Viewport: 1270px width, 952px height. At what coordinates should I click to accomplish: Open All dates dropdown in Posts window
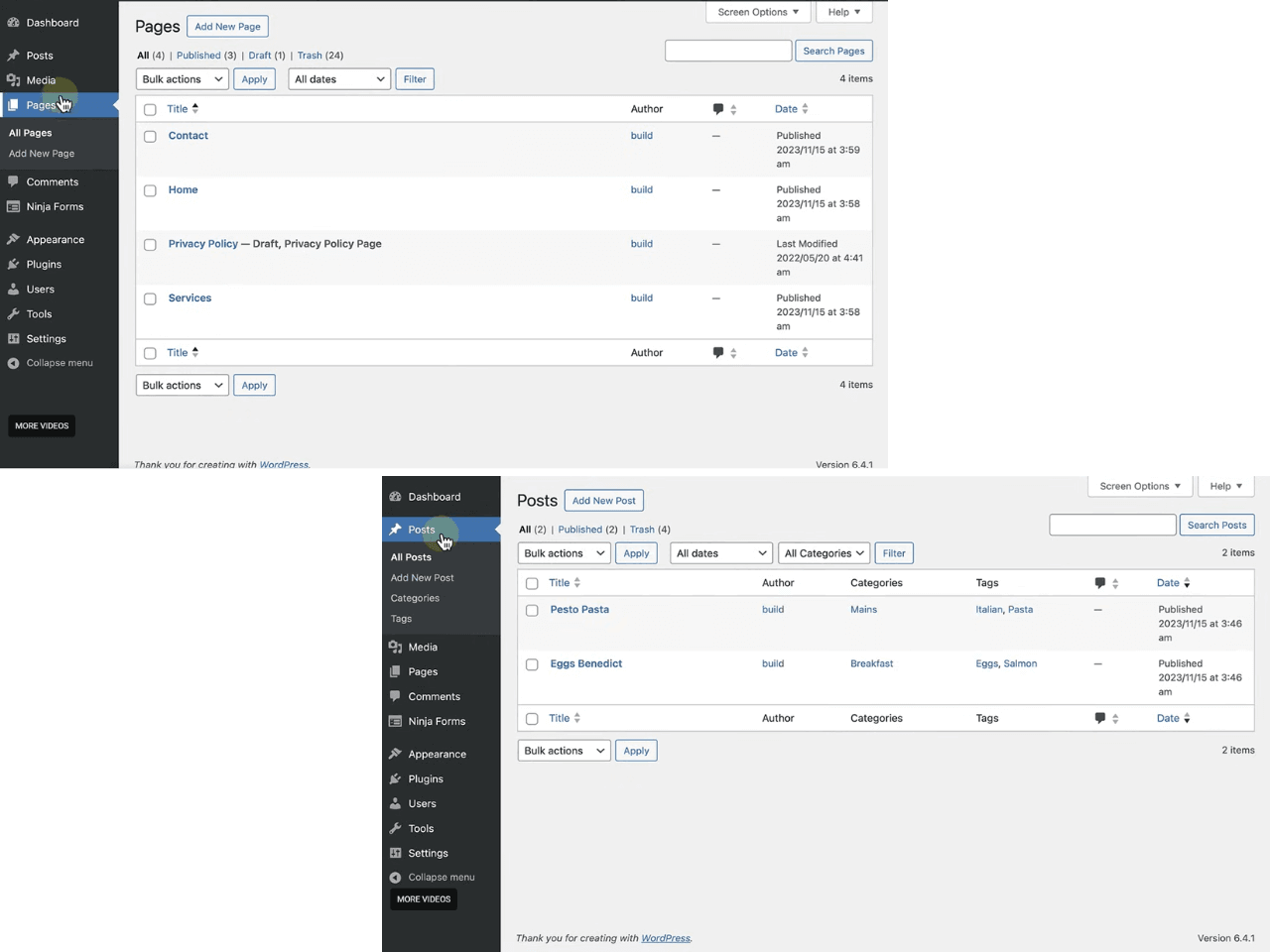(721, 553)
